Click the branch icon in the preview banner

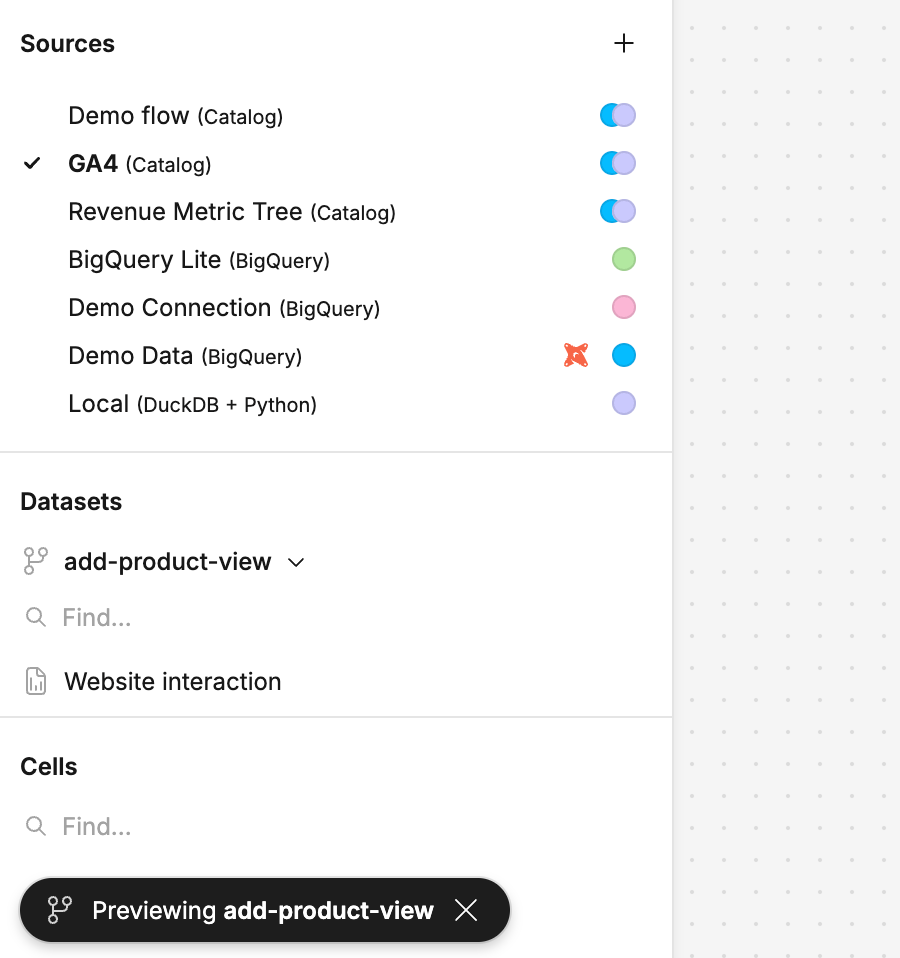pos(60,910)
